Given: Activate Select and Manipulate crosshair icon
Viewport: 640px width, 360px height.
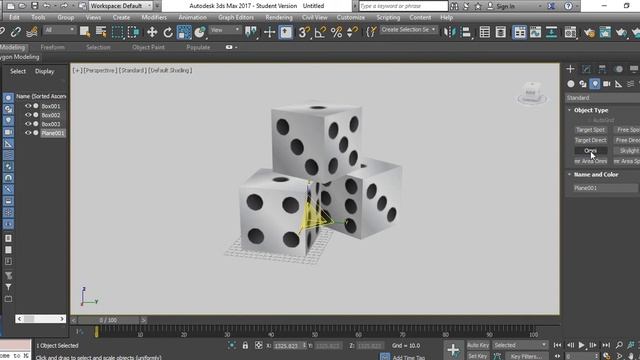Looking at the screenshot, I should tap(269, 32).
